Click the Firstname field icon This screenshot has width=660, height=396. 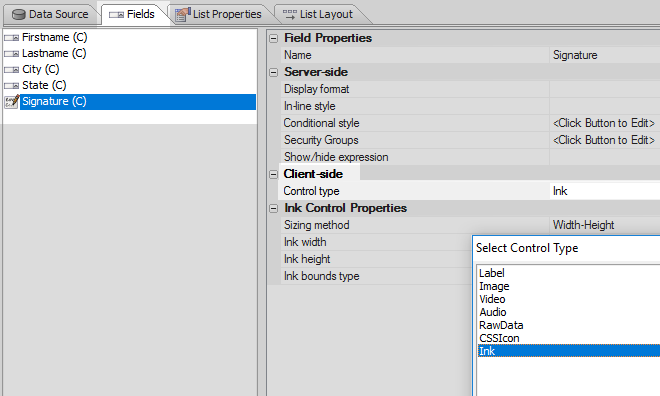12,38
